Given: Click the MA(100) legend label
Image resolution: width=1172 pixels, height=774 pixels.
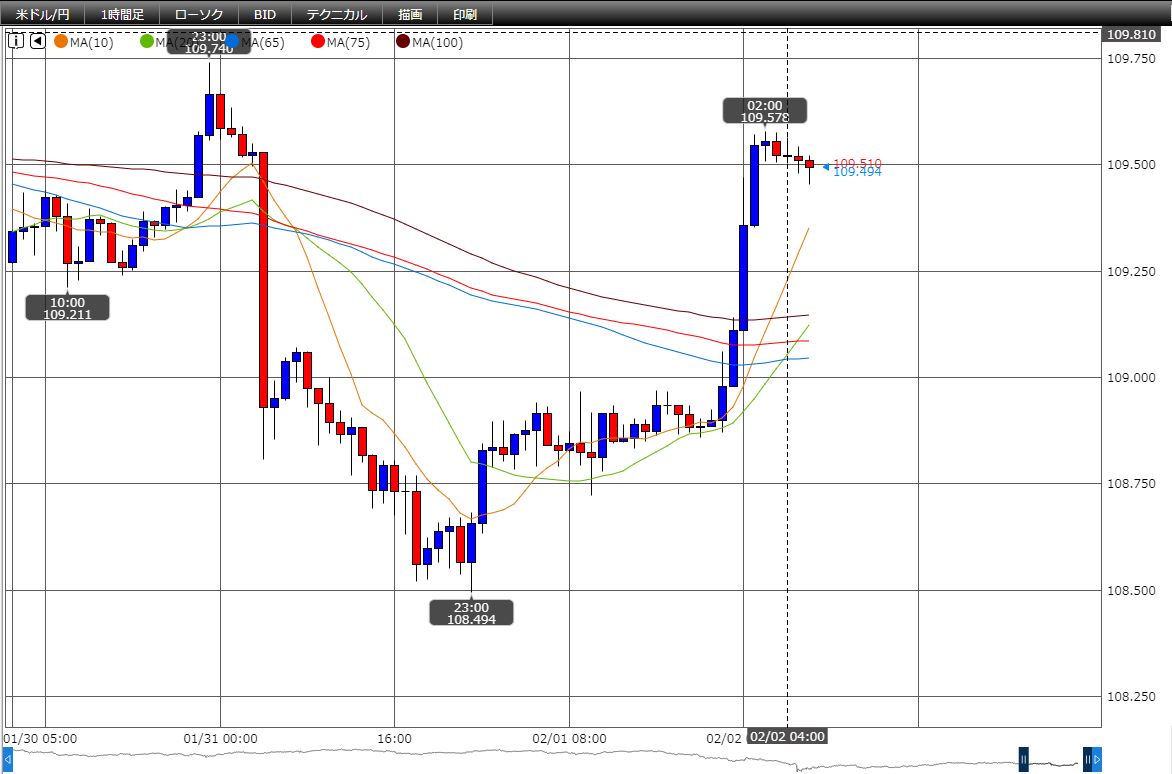Looking at the screenshot, I should click(x=437, y=43).
